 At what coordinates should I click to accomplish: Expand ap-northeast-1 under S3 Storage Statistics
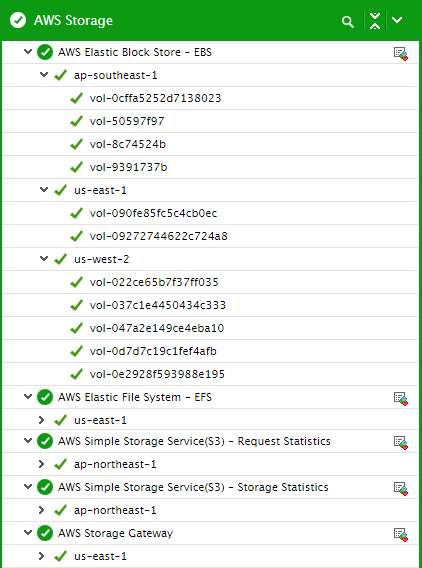41,510
